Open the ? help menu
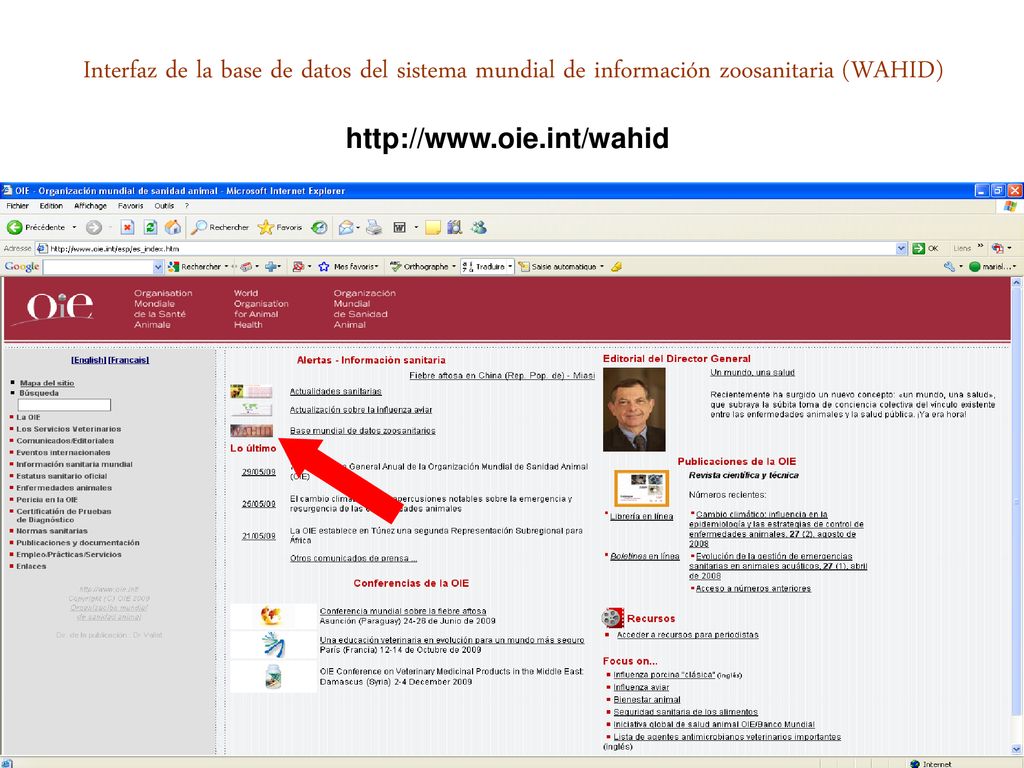 (x=187, y=206)
